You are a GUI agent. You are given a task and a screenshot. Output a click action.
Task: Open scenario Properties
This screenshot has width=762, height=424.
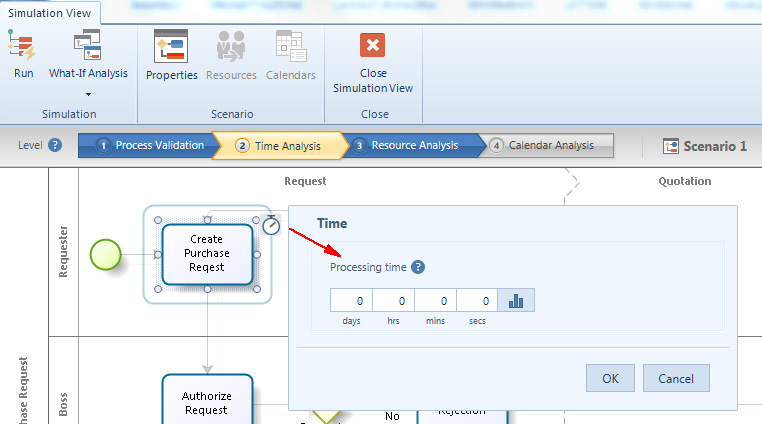pos(172,55)
